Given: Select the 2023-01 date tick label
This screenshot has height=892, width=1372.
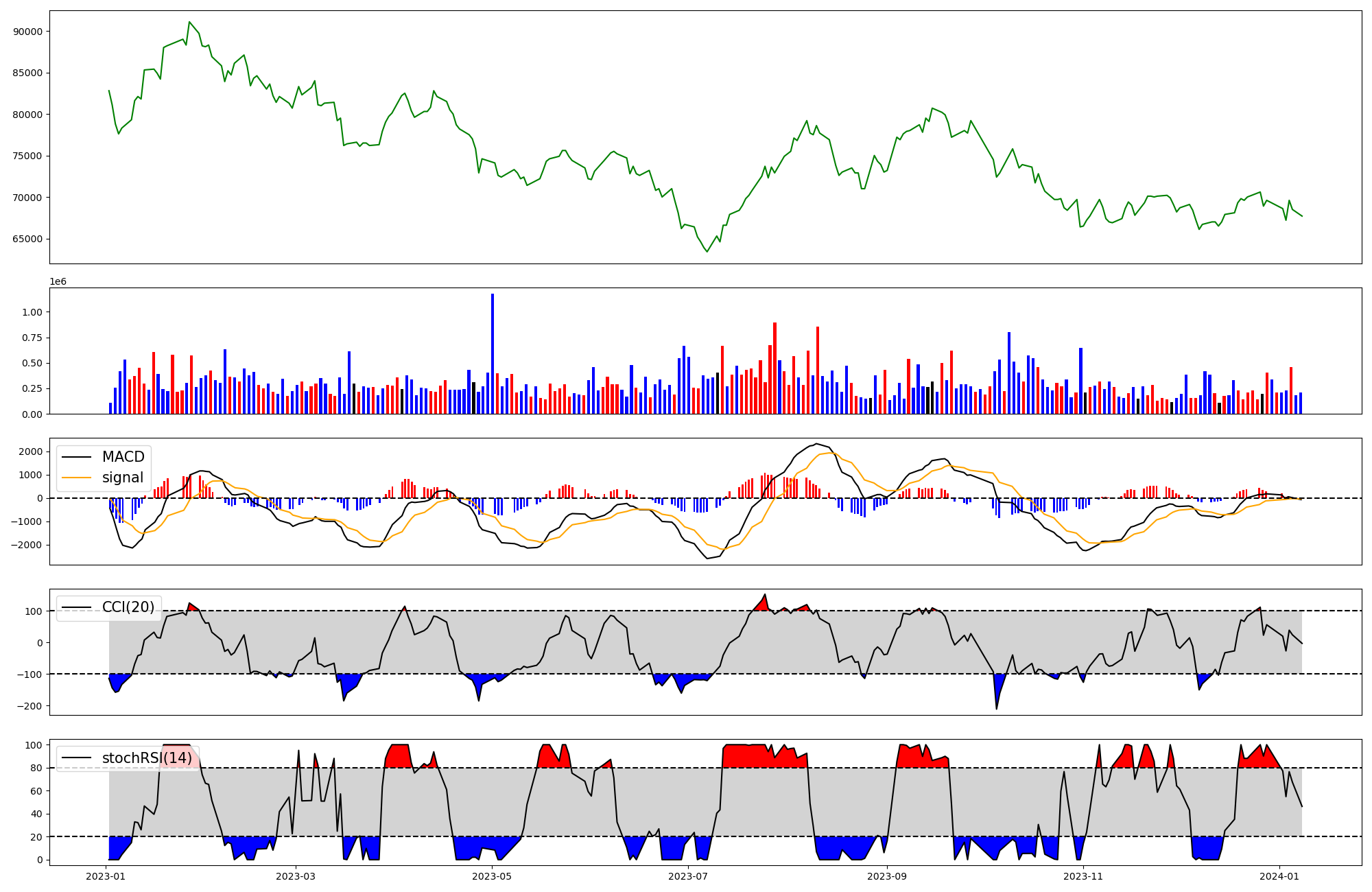Looking at the screenshot, I should point(105,876).
